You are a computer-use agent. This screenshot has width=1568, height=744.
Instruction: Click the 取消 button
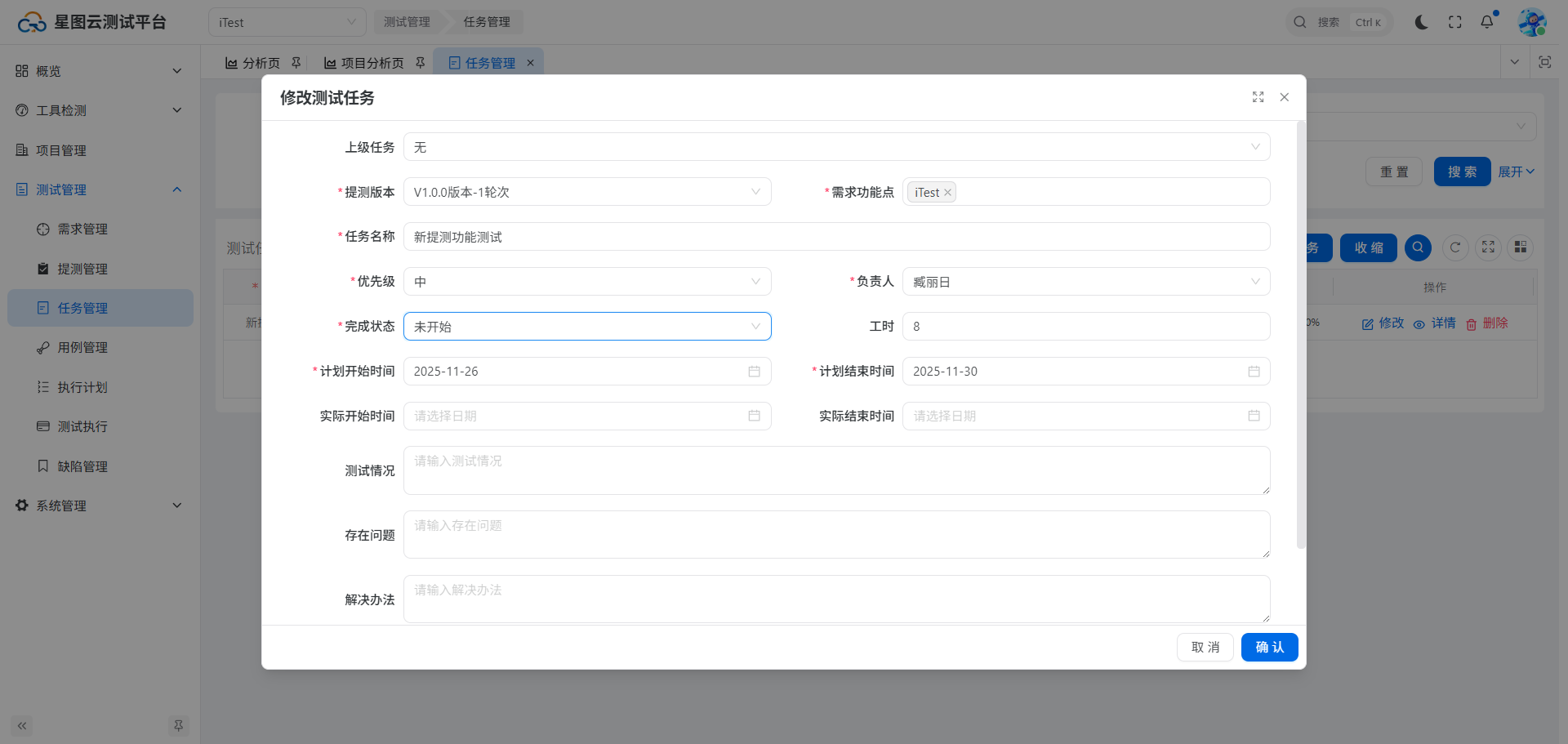[x=1205, y=647]
